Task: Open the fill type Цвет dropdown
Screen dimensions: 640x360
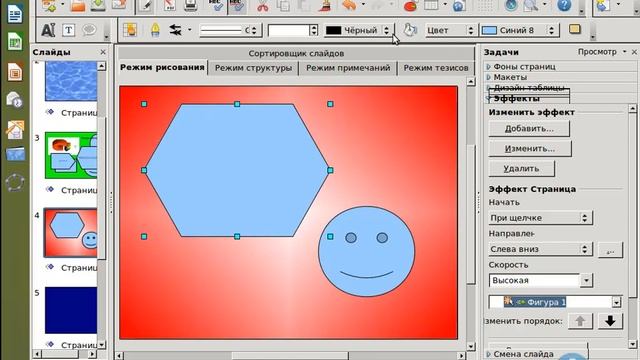Action: [x=470, y=30]
